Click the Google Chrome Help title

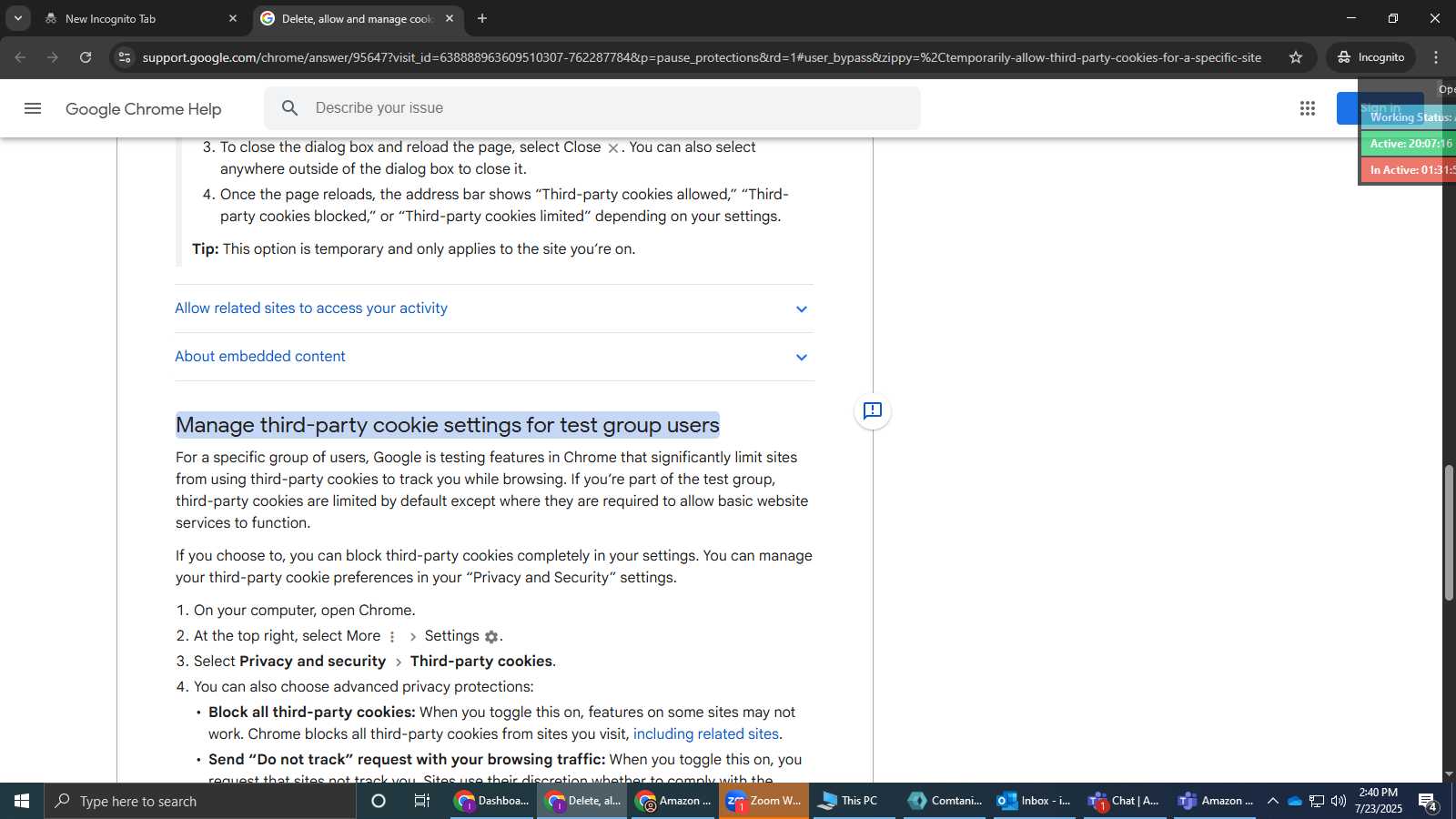pos(144,109)
